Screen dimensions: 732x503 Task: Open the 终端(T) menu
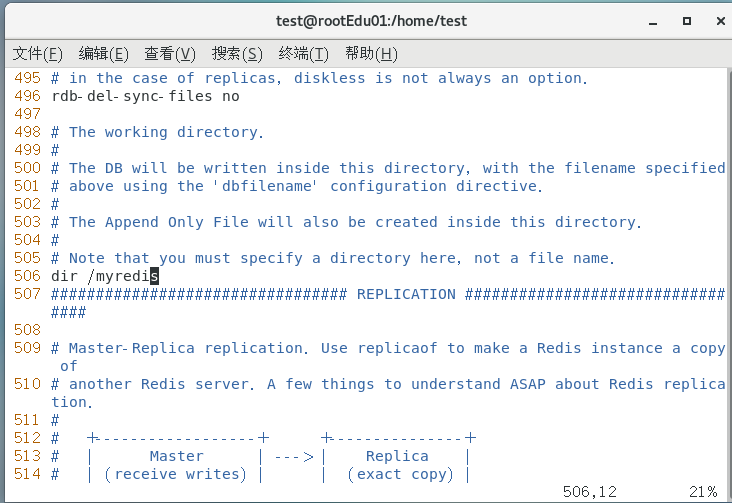pos(303,53)
